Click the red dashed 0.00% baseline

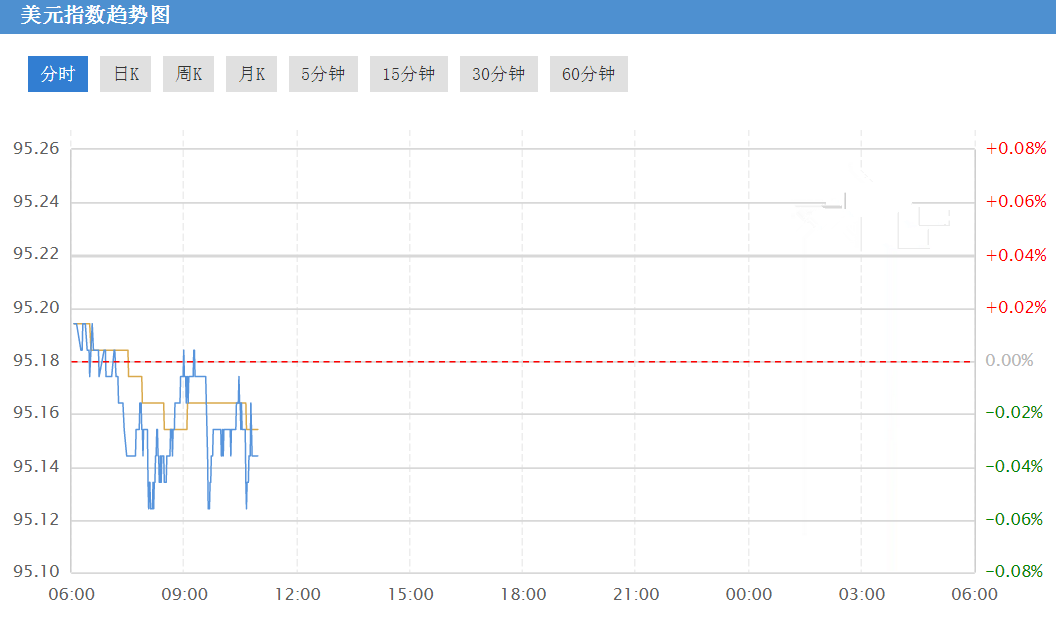(x=523, y=362)
